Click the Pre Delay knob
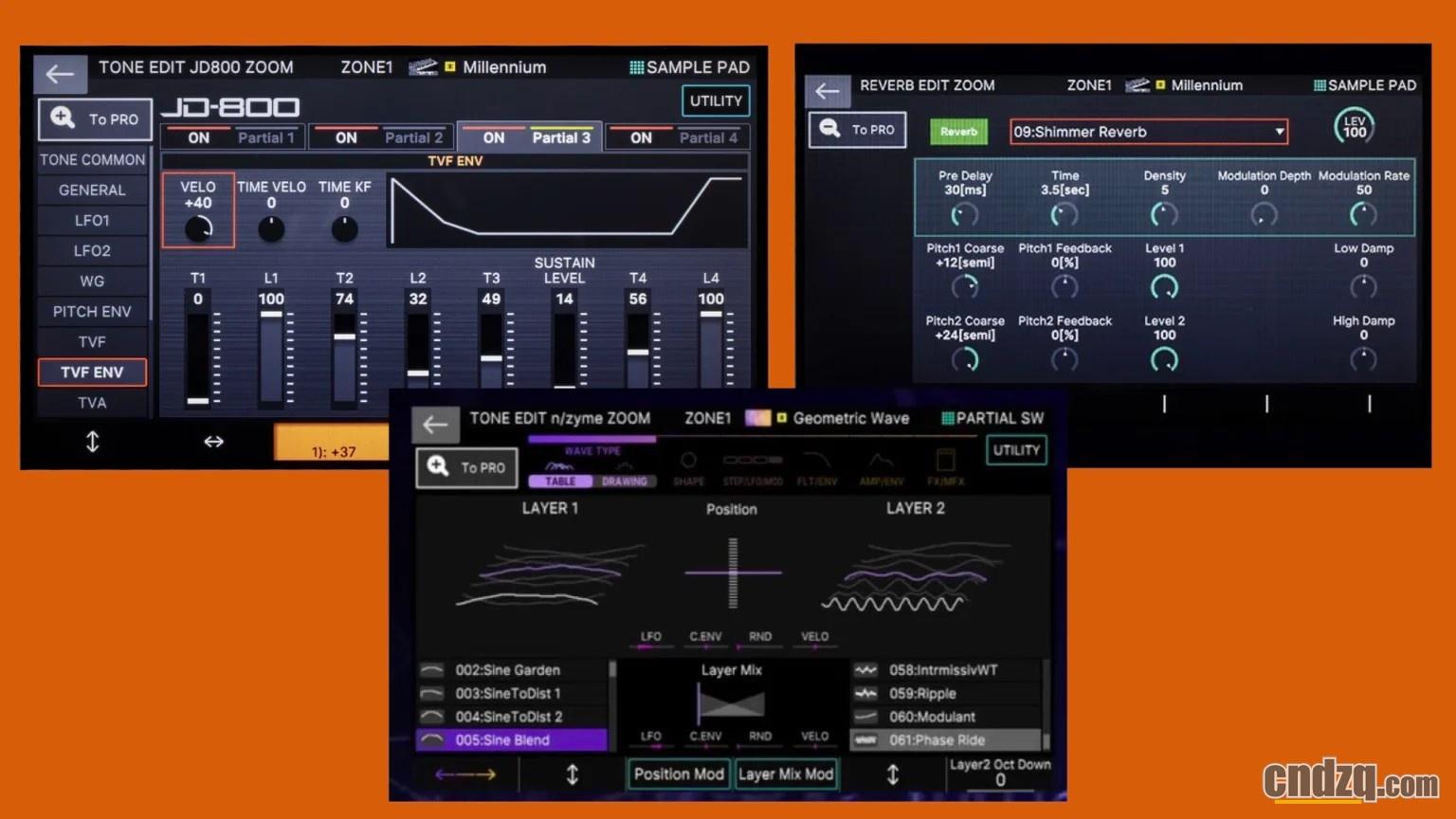This screenshot has width=1456, height=819. point(965,215)
